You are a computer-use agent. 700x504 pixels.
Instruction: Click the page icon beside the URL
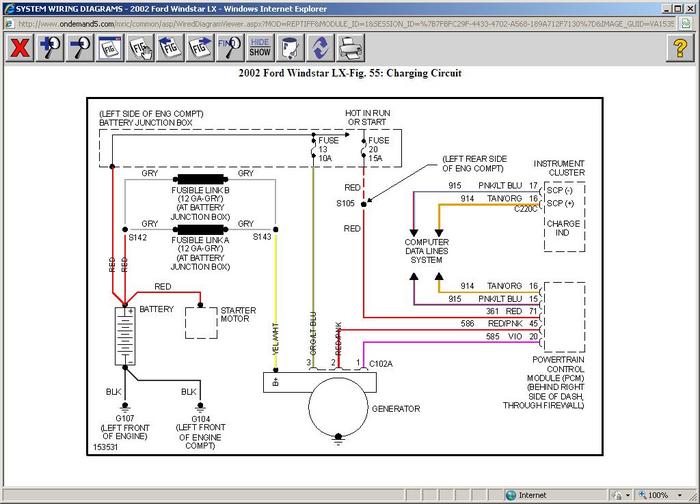(x=9, y=24)
